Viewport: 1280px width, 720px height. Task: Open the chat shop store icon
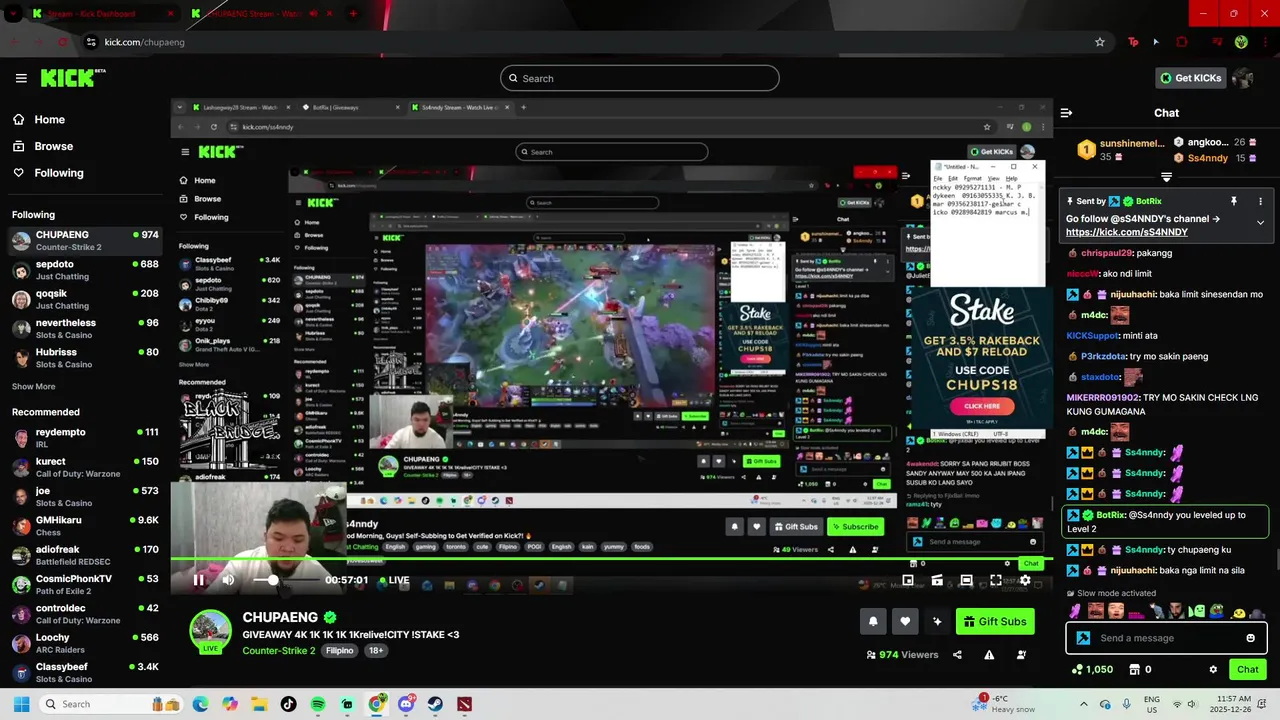(x=1134, y=669)
